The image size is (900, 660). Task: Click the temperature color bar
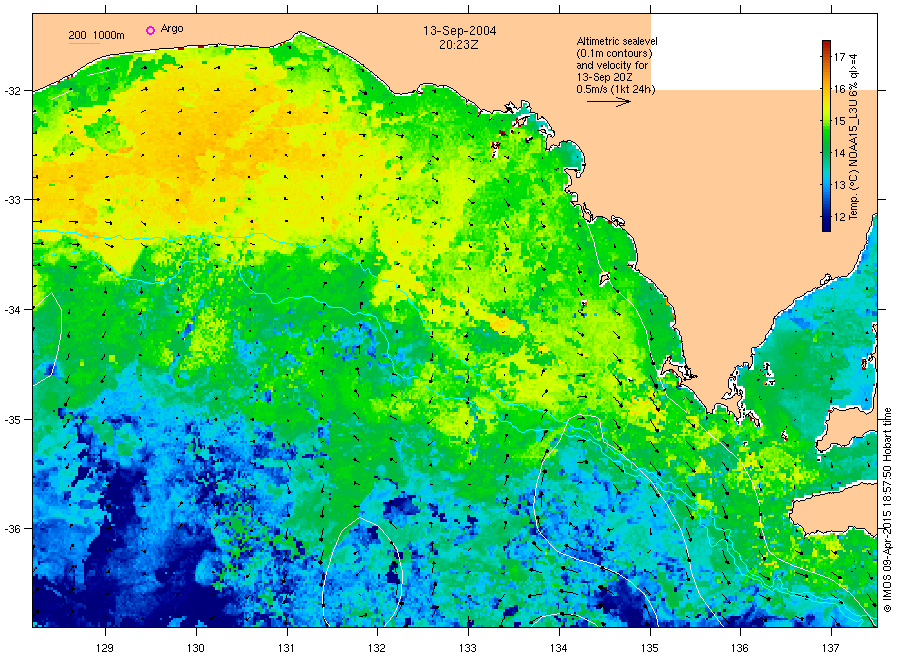826,135
